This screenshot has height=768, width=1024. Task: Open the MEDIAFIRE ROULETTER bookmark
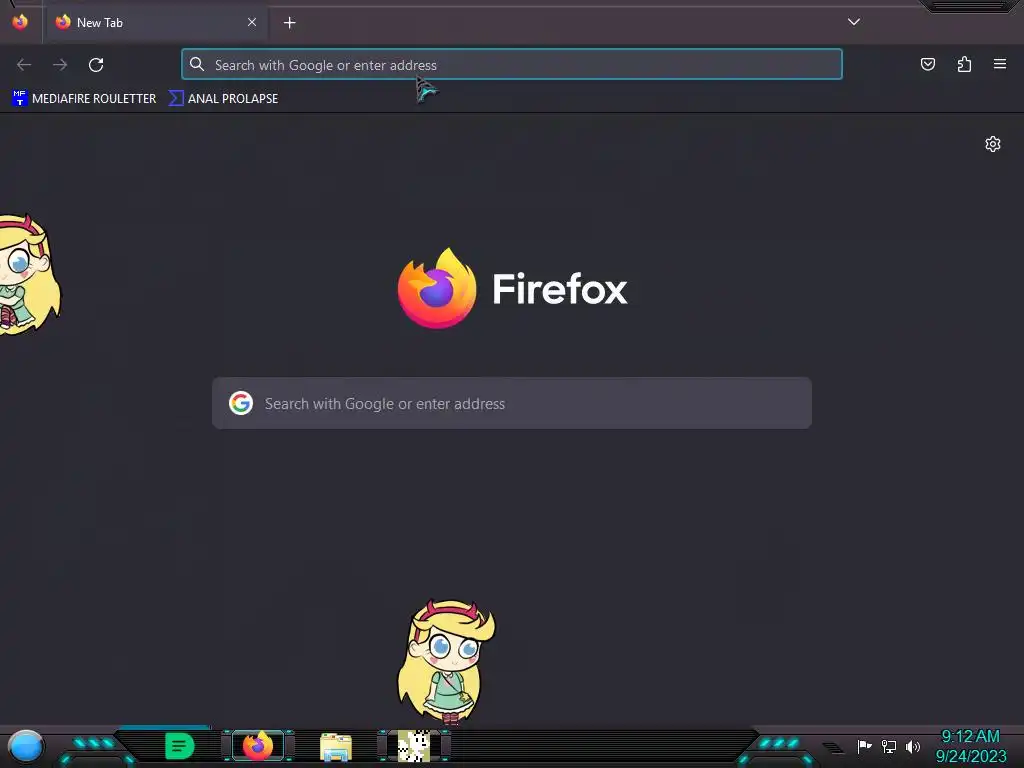click(84, 99)
